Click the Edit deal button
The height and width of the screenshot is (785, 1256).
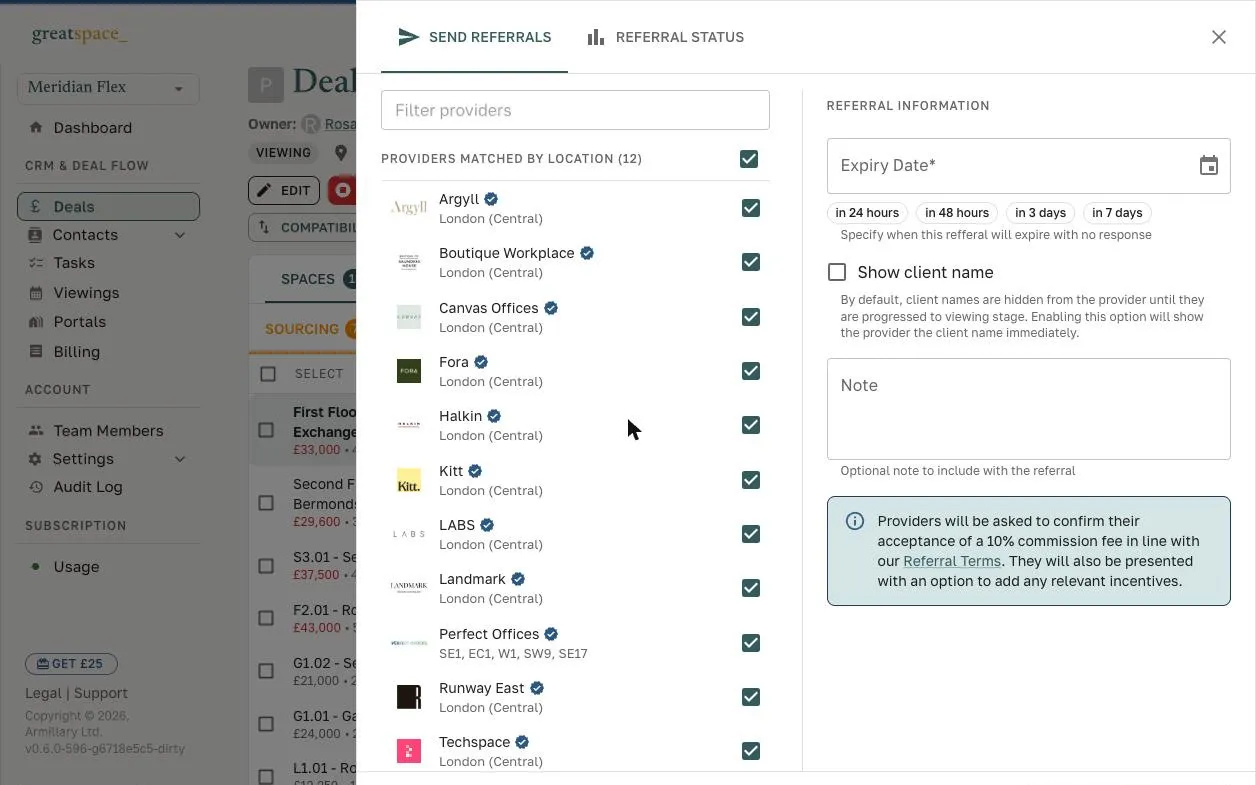pyautogui.click(x=284, y=190)
